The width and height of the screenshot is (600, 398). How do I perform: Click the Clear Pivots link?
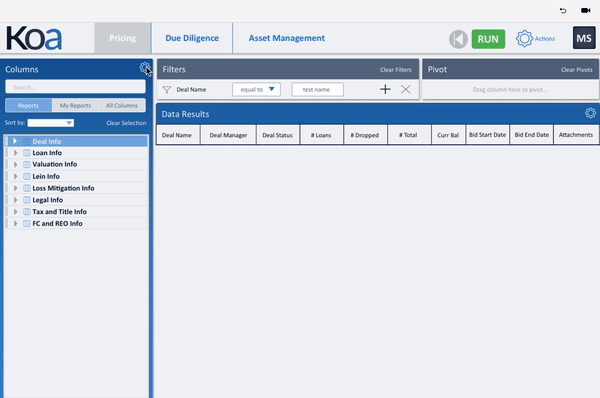pyautogui.click(x=576, y=70)
